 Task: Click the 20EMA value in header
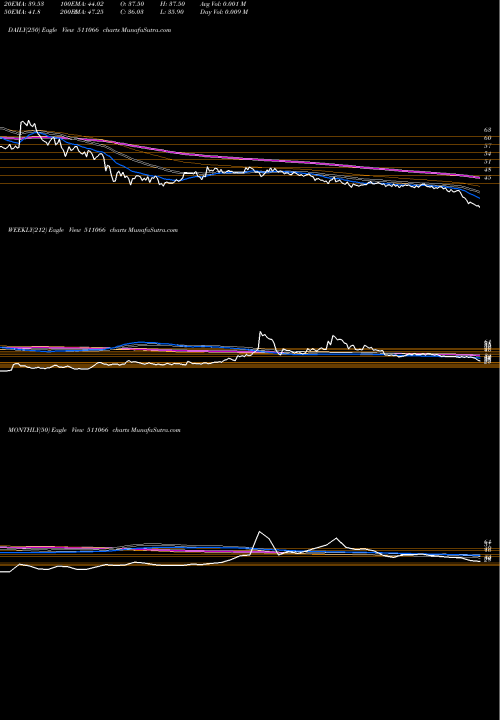pyautogui.click(x=23, y=4)
